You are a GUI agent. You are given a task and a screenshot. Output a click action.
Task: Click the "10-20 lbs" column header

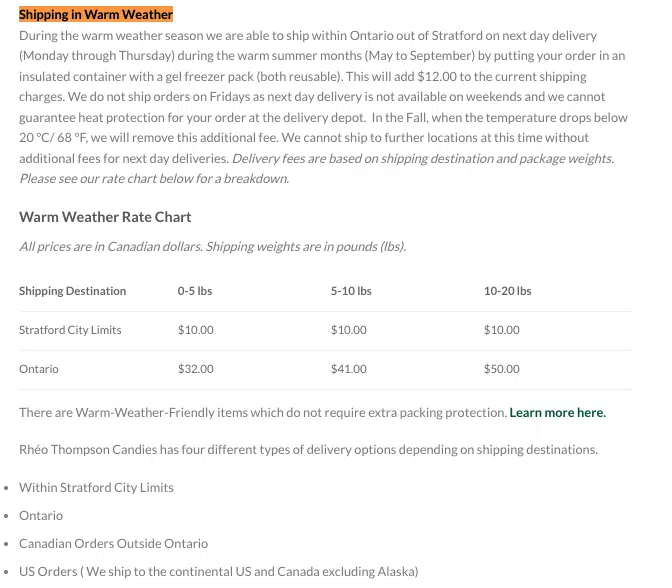point(507,291)
